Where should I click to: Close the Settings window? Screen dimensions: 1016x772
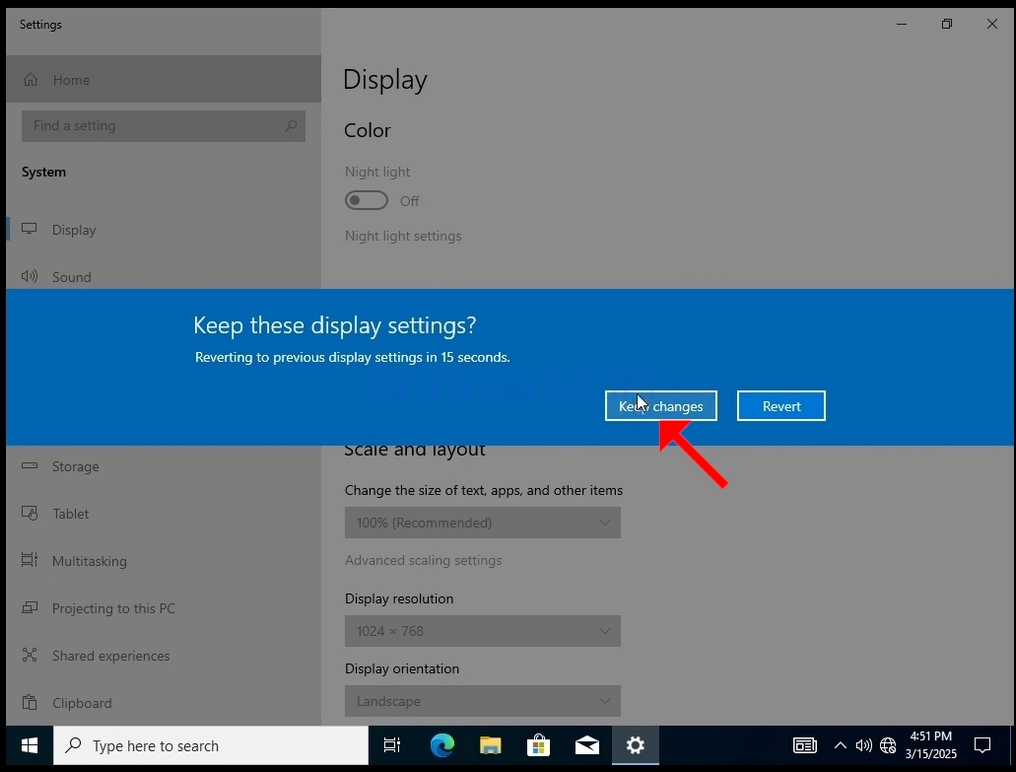tap(992, 24)
